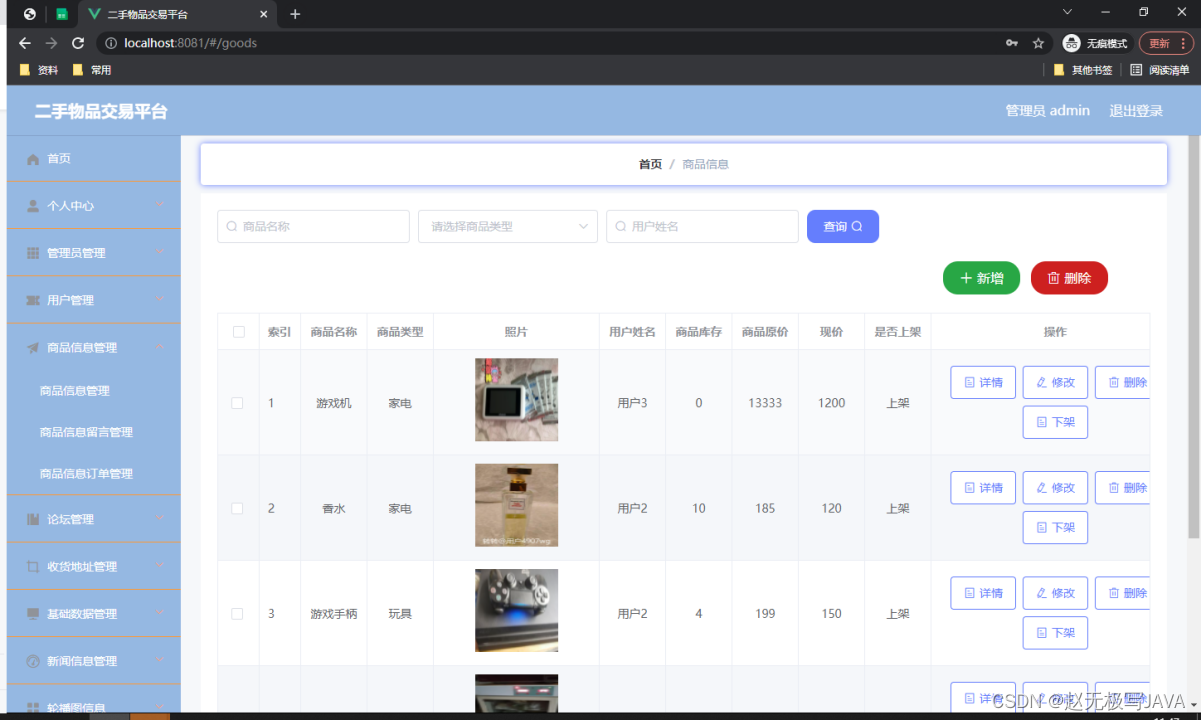Screen dimensions: 1201x720
Task: Click the red 删除 button
Action: [x=1069, y=278]
